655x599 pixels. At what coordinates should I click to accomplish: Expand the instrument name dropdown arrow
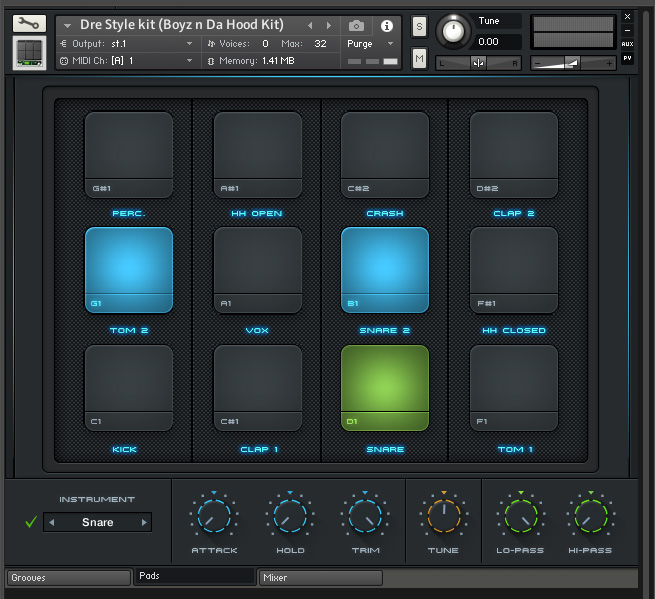coord(67,26)
